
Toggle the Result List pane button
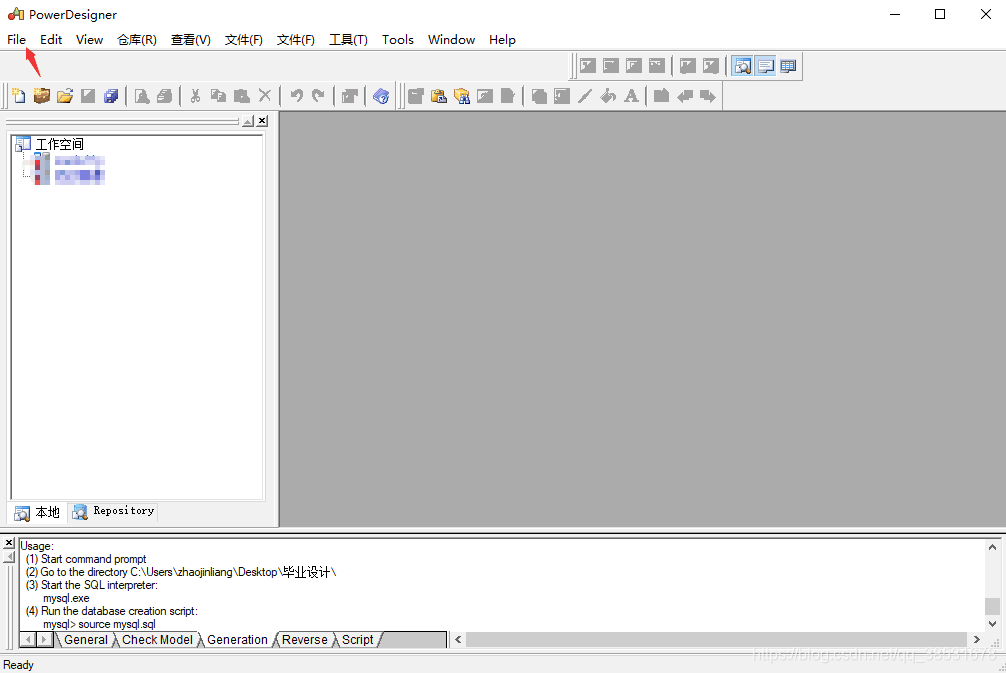click(x=789, y=65)
